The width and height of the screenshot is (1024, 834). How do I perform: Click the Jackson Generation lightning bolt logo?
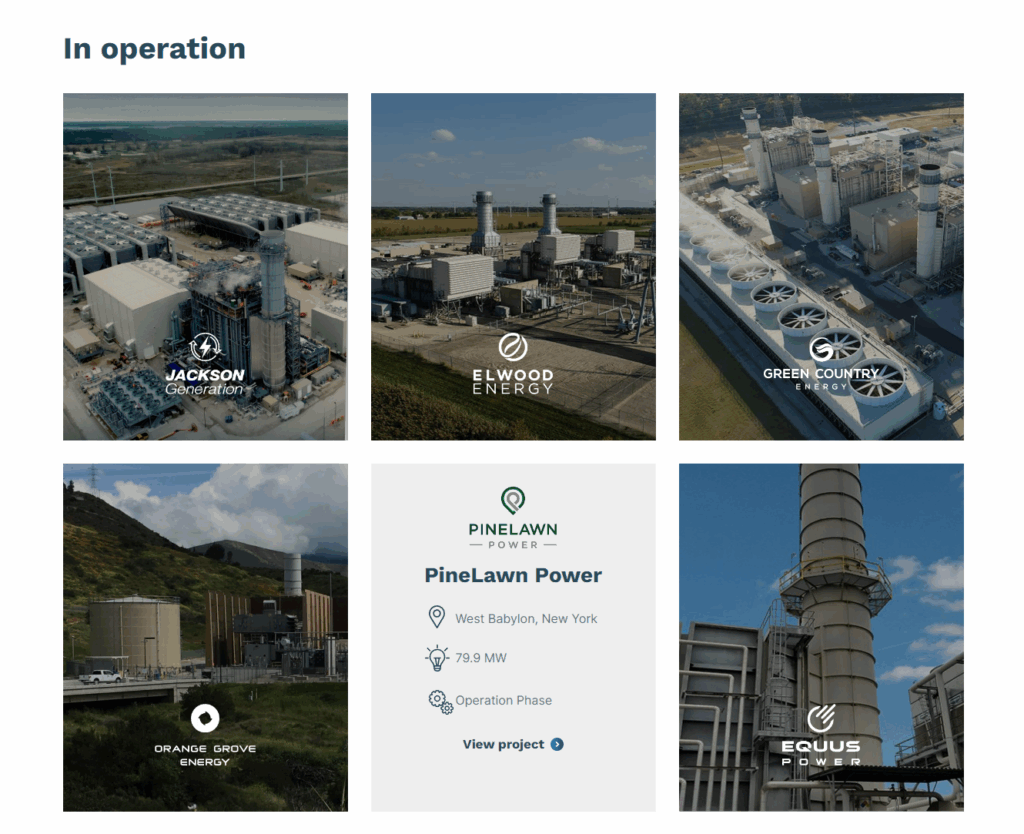pyautogui.click(x=205, y=348)
